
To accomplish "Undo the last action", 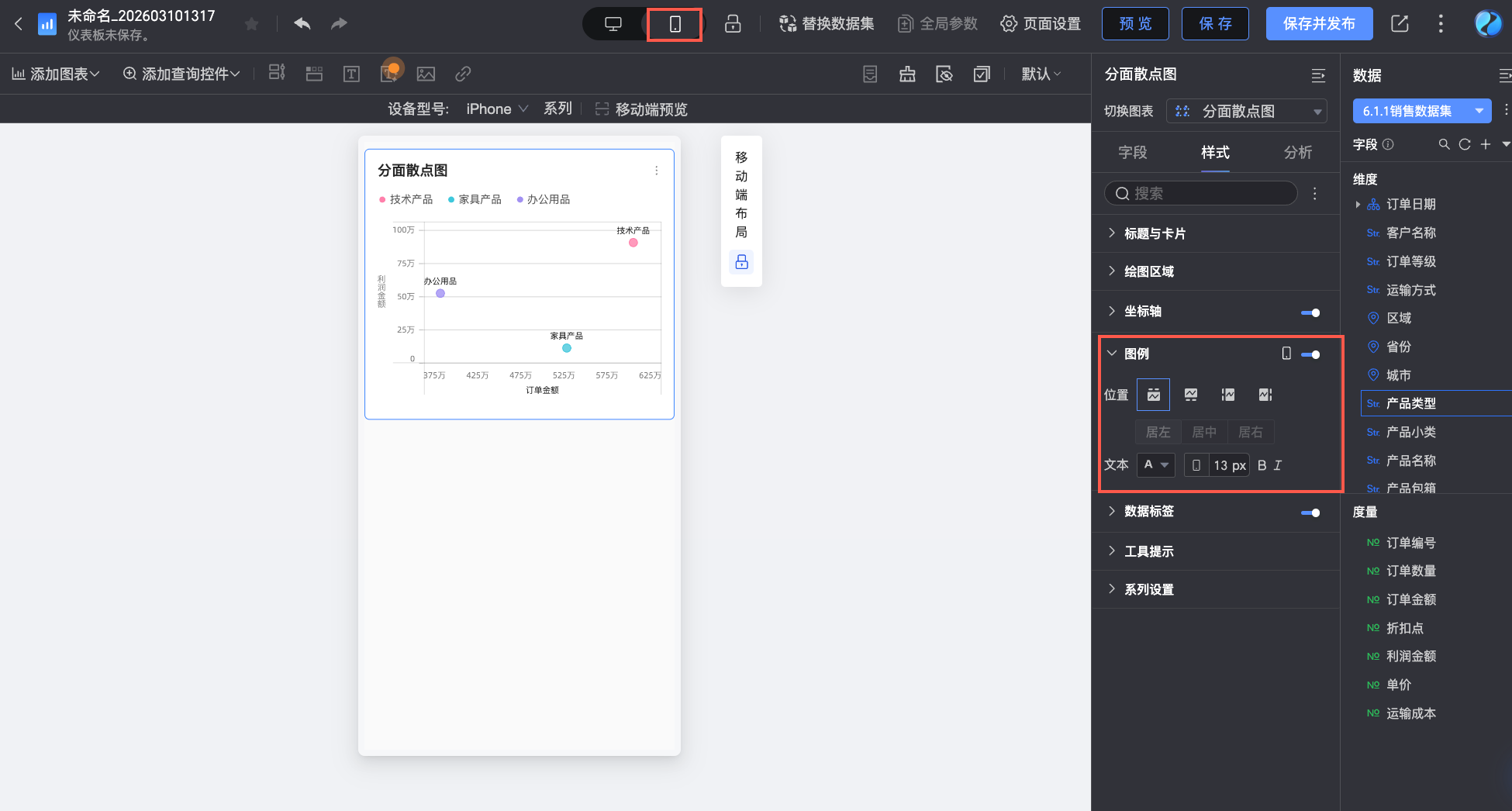I will [302, 24].
